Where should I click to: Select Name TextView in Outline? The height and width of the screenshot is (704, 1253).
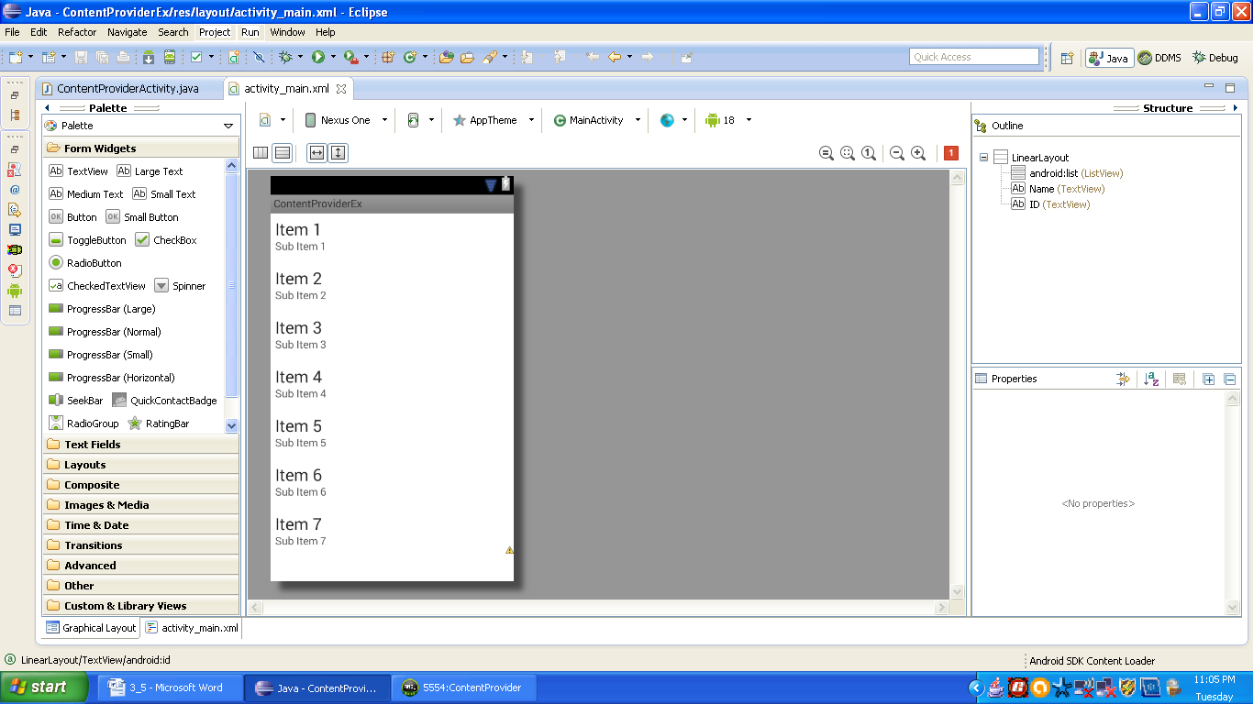[1057, 188]
